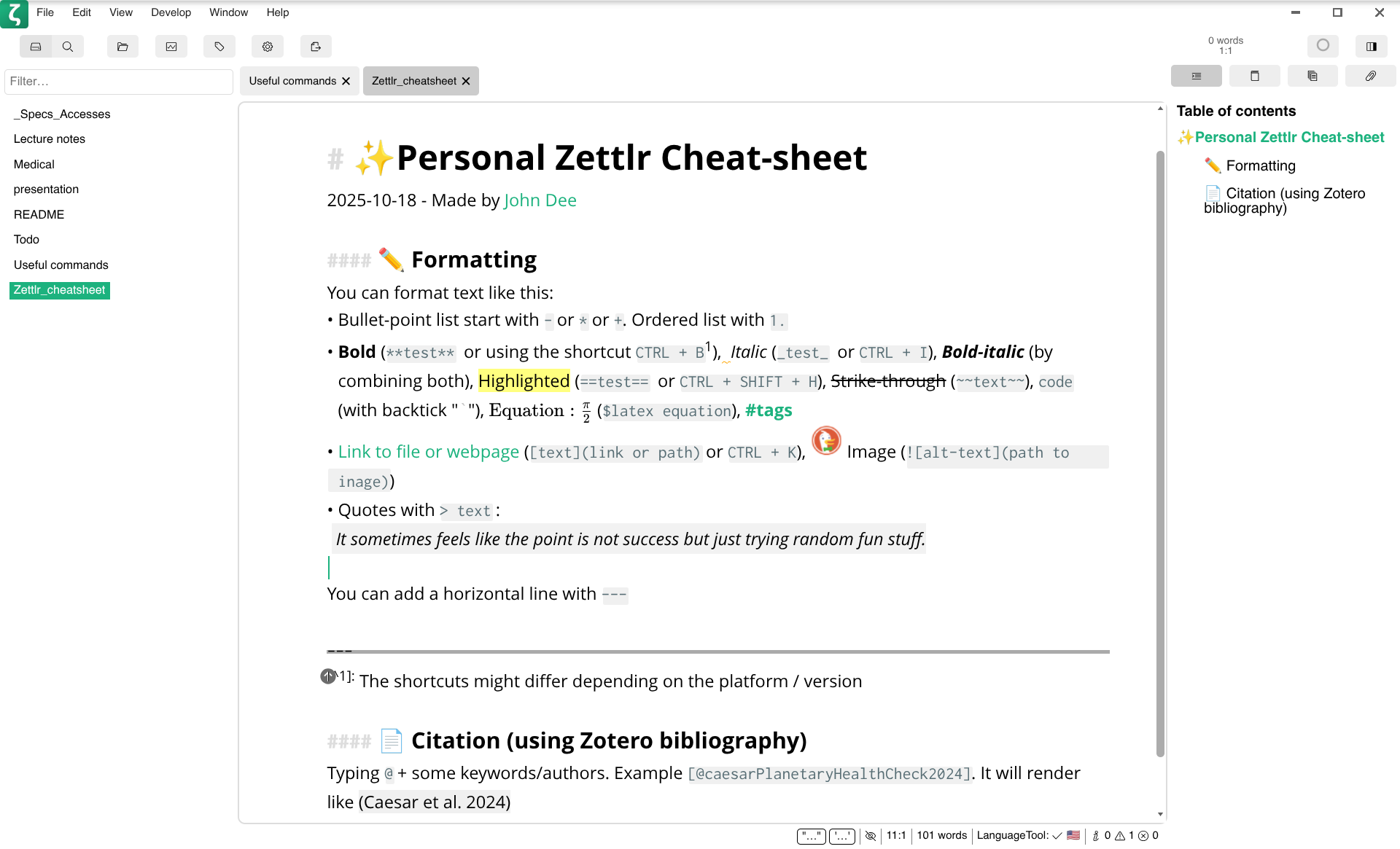Click the export file icon in toolbar

(x=316, y=46)
